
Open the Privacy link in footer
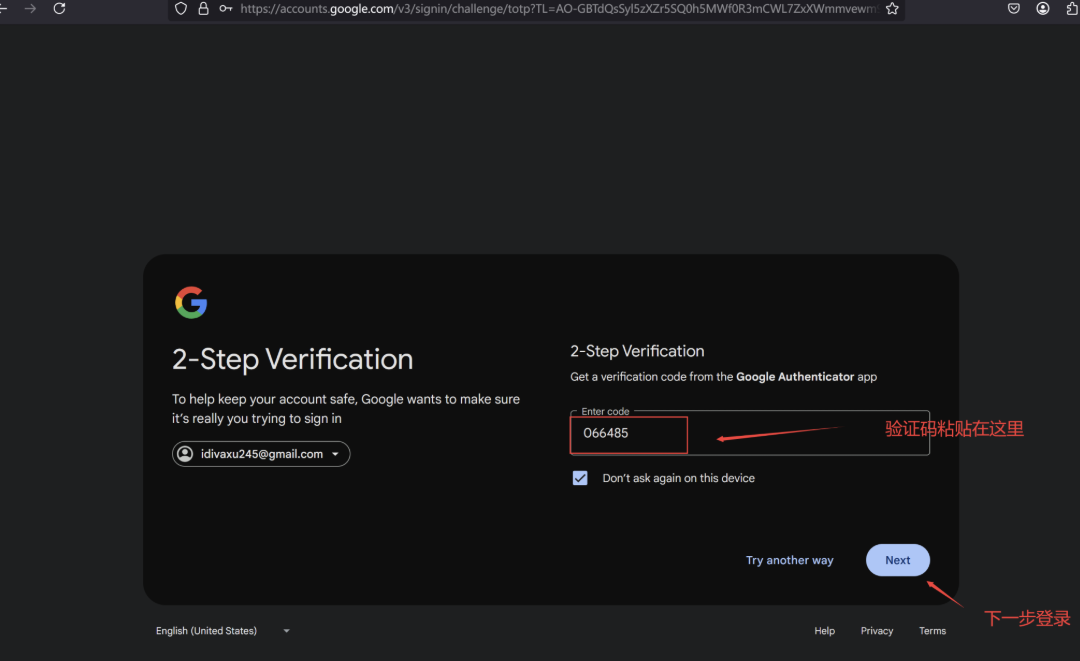877,631
